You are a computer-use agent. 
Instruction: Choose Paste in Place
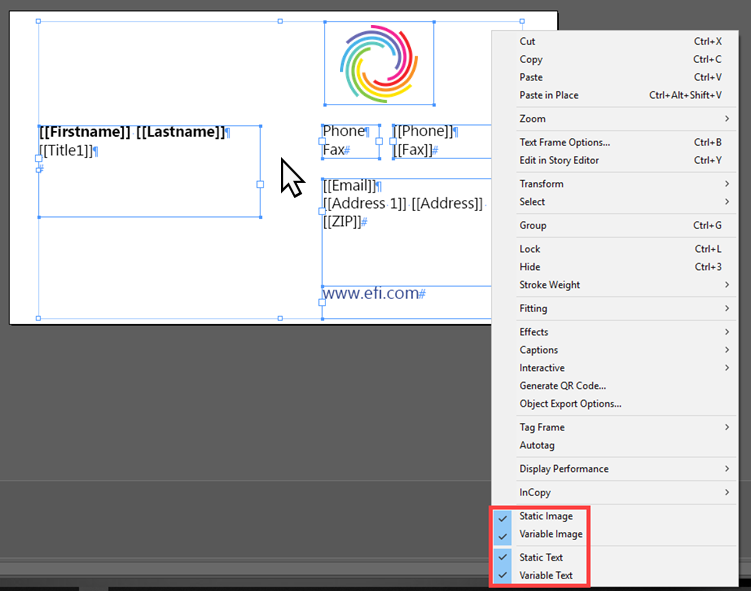click(x=549, y=96)
